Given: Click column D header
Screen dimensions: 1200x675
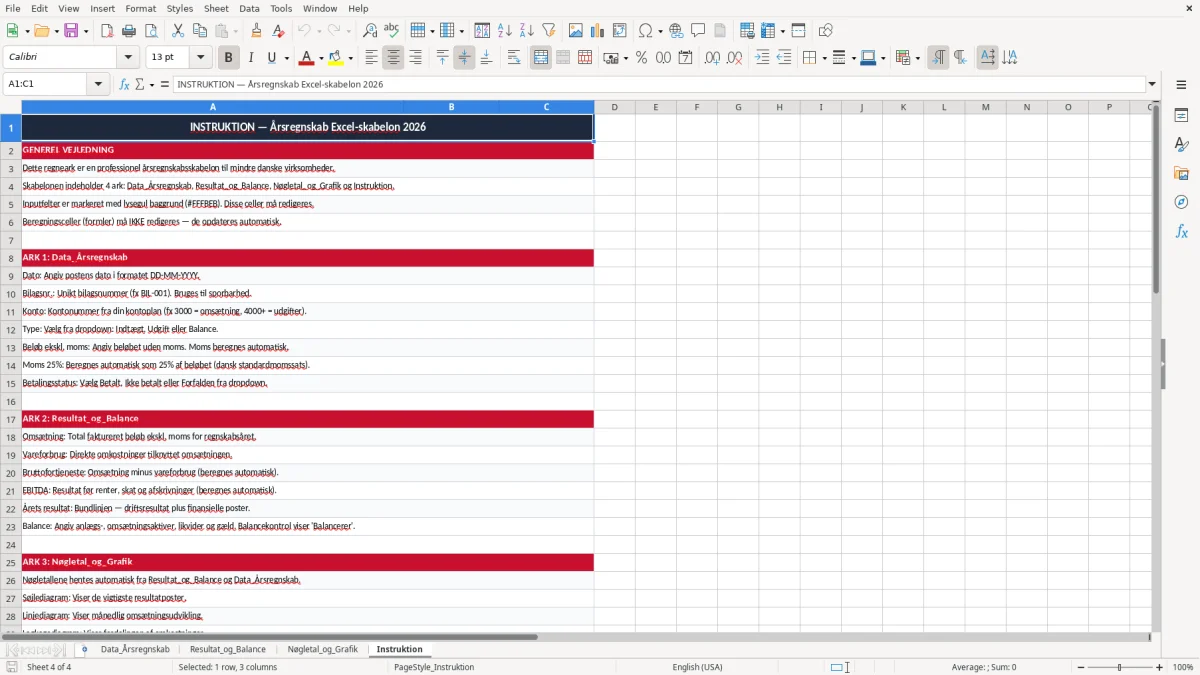Looking at the screenshot, I should tap(614, 107).
